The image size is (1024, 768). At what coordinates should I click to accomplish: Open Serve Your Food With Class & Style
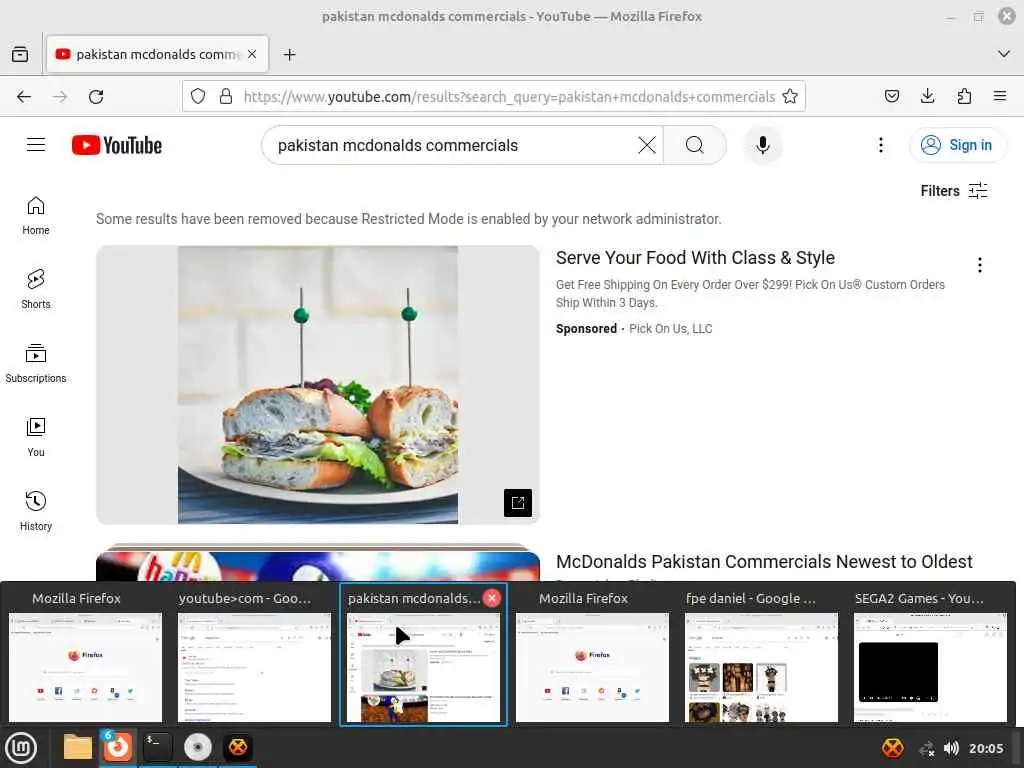click(x=696, y=258)
